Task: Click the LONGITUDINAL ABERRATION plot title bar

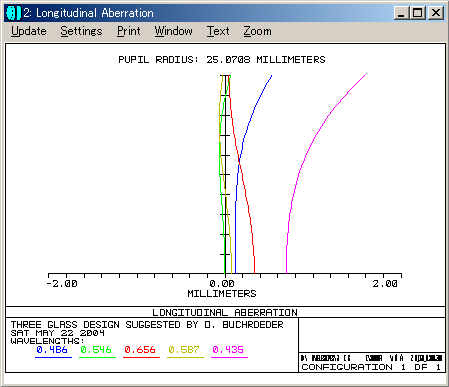Action: coord(225,312)
